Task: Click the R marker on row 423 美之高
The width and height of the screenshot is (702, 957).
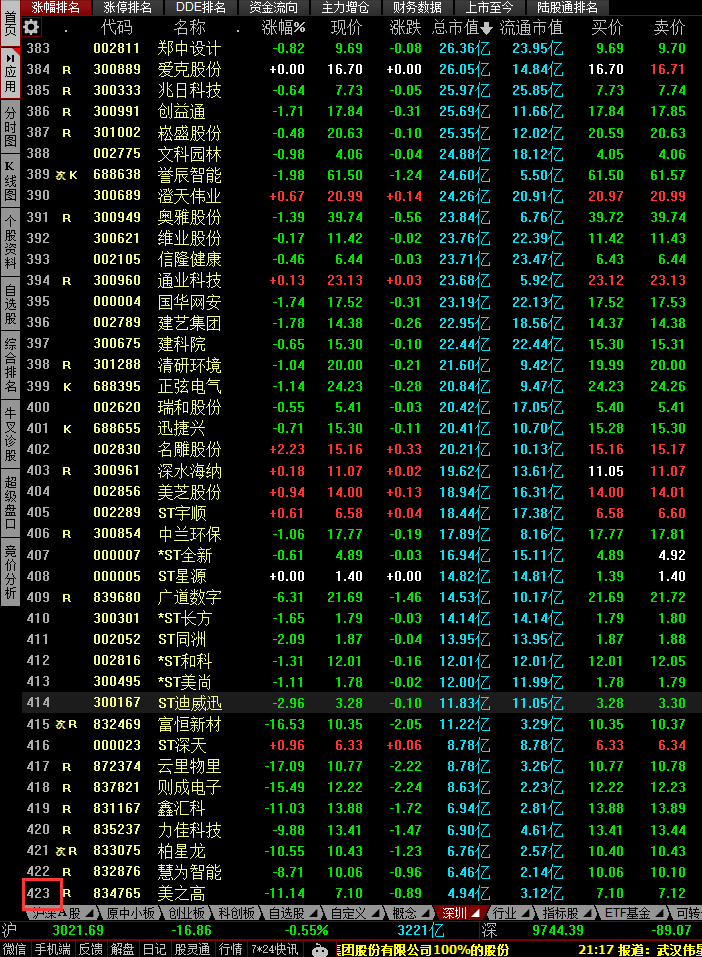Action: (x=67, y=894)
